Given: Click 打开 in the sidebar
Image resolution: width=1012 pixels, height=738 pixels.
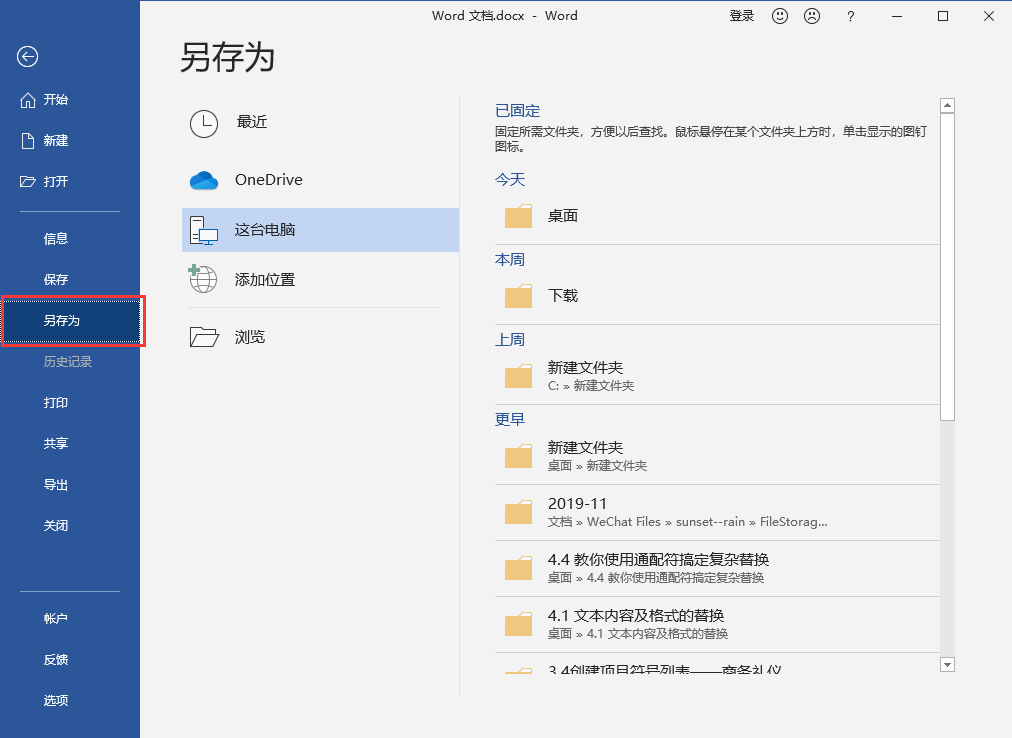Looking at the screenshot, I should click(x=56, y=181).
